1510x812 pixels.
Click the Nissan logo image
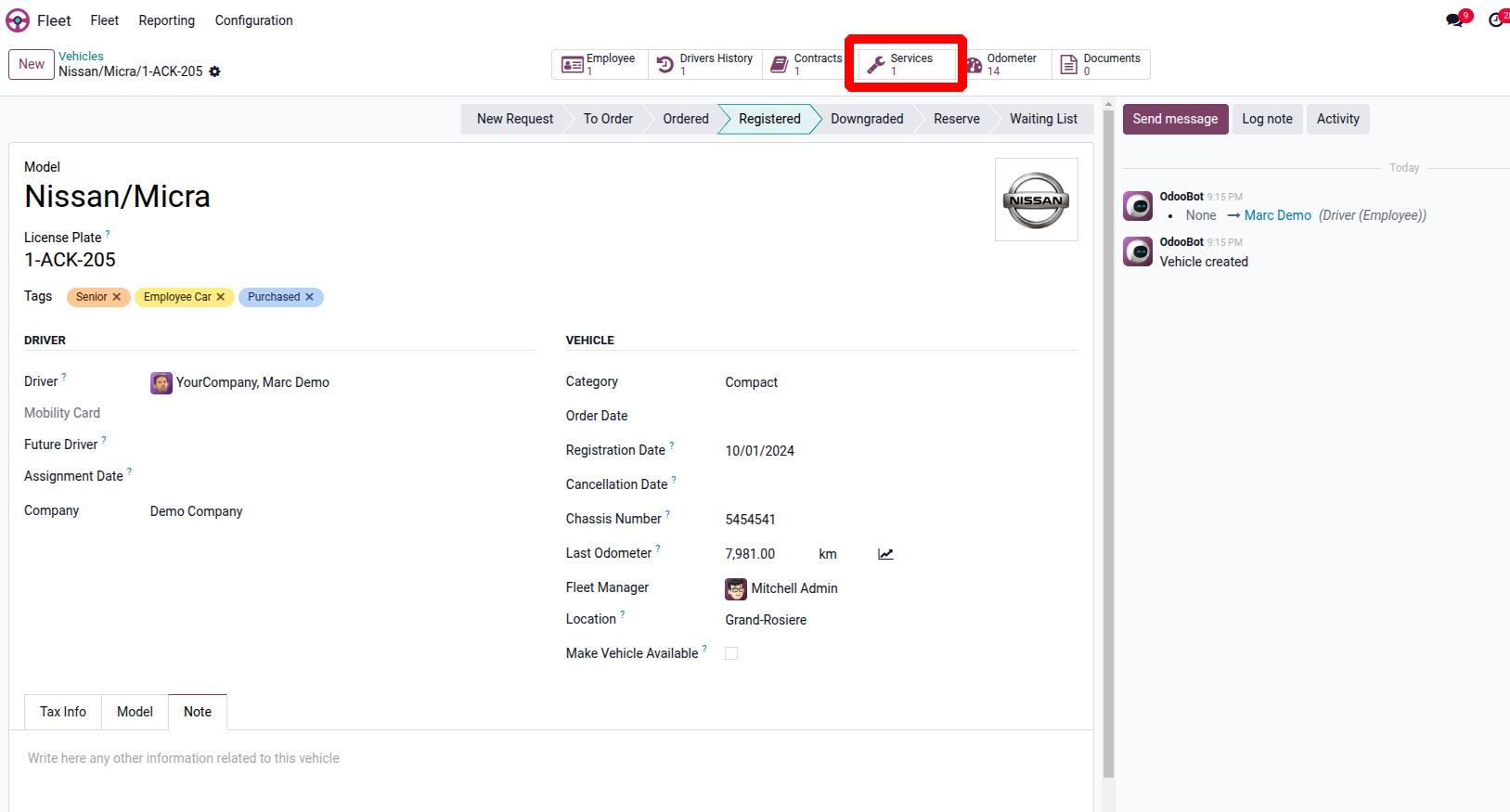coord(1037,200)
